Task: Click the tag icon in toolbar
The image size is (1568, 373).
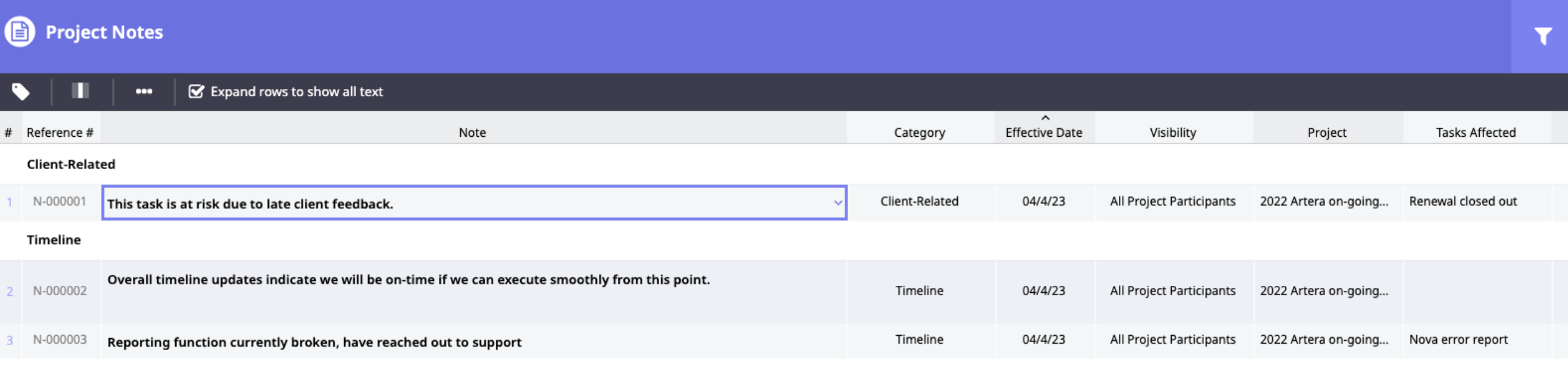Action: tap(21, 91)
